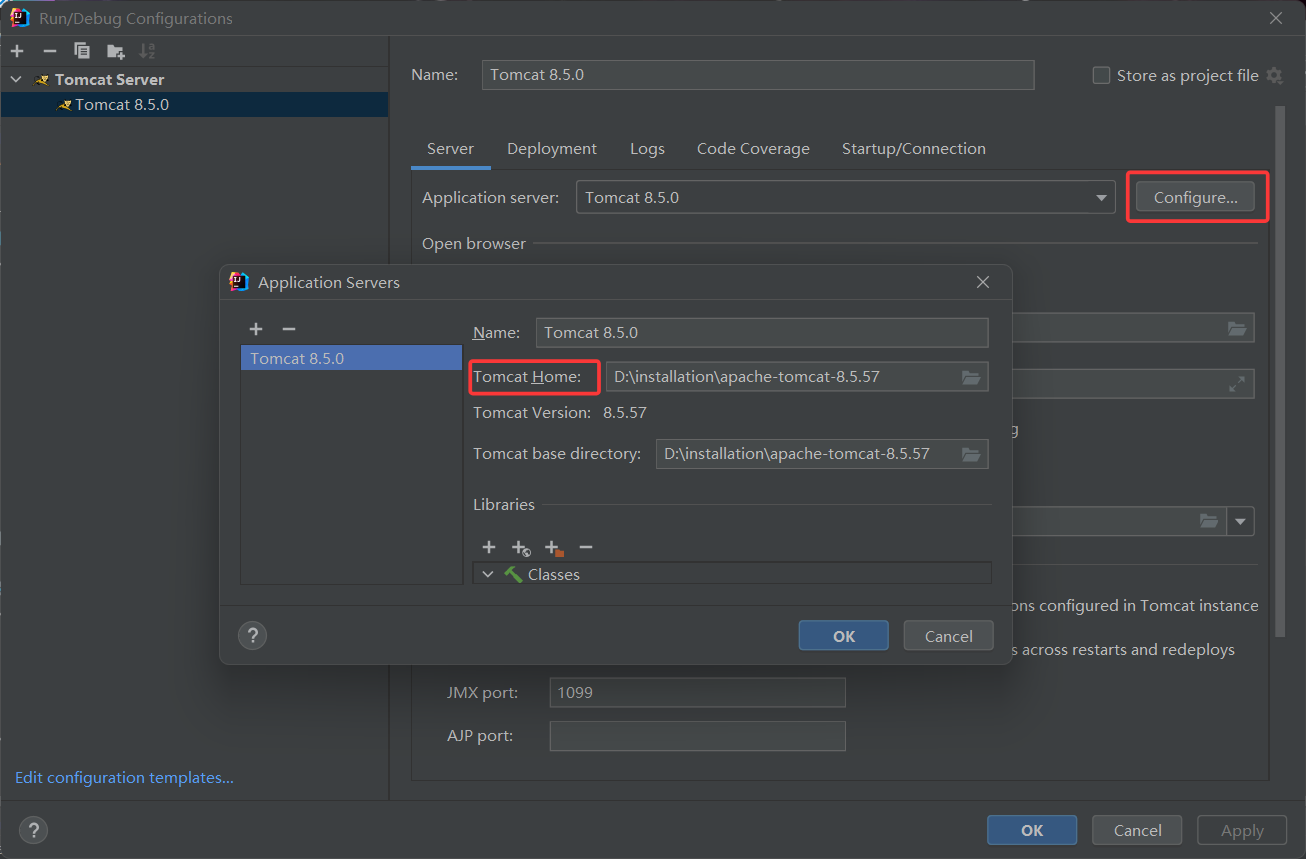The image size is (1306, 859).
Task: Open help in the Run/Debug Configurations window
Action: tap(34, 830)
